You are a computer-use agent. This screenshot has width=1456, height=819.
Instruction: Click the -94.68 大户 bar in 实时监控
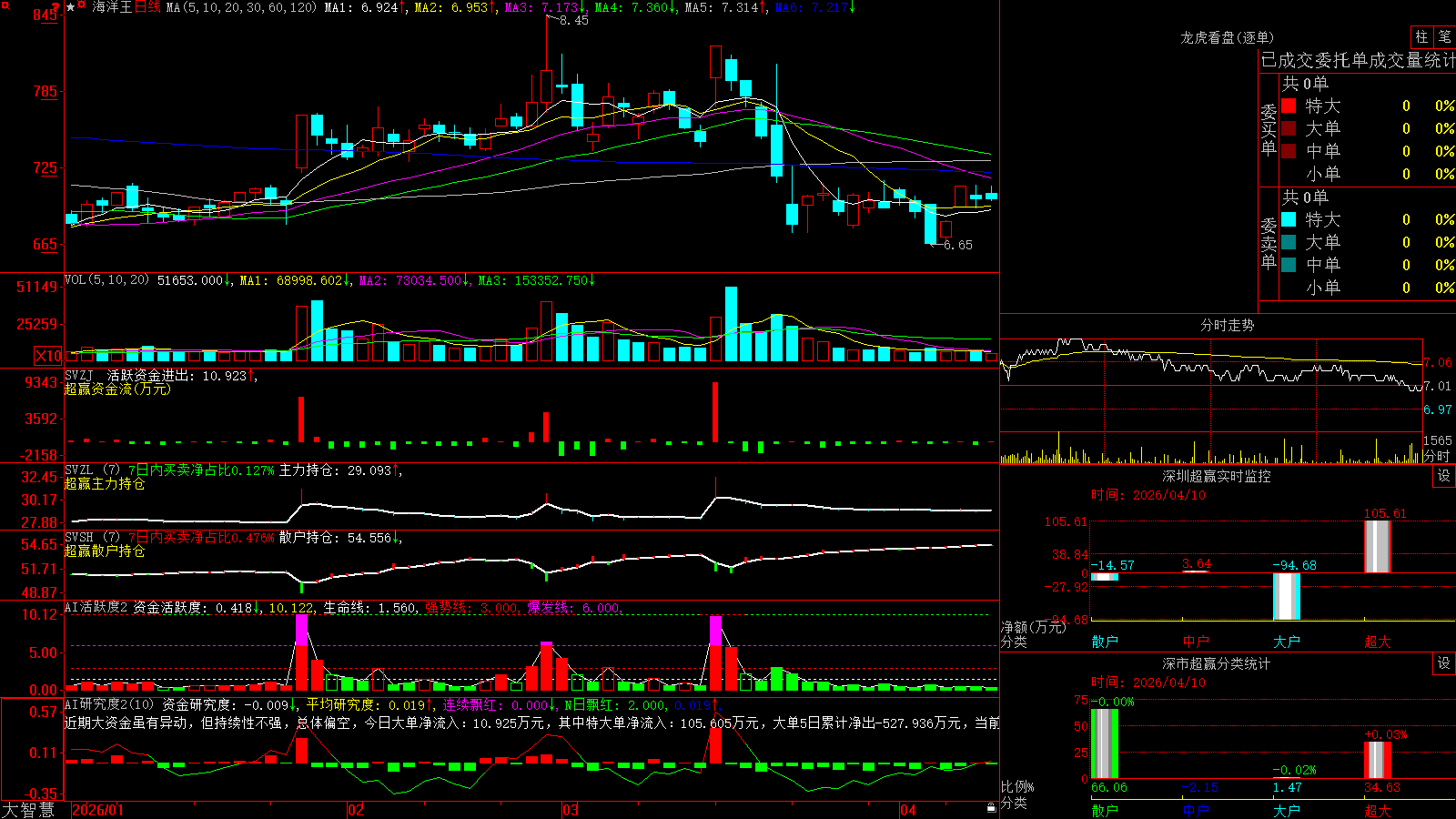(1287, 597)
